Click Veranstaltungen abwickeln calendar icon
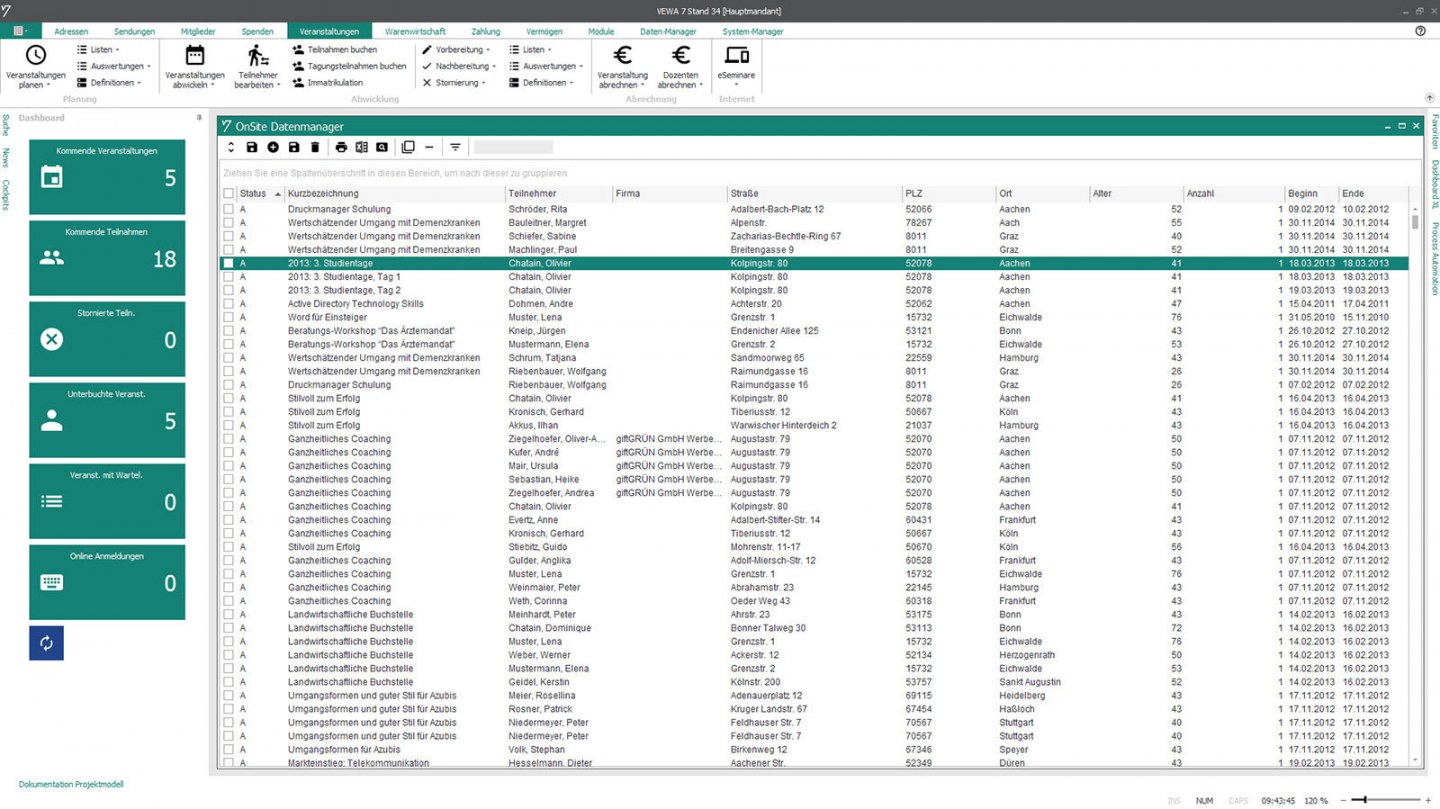The height and width of the screenshot is (809, 1440). pos(195,55)
